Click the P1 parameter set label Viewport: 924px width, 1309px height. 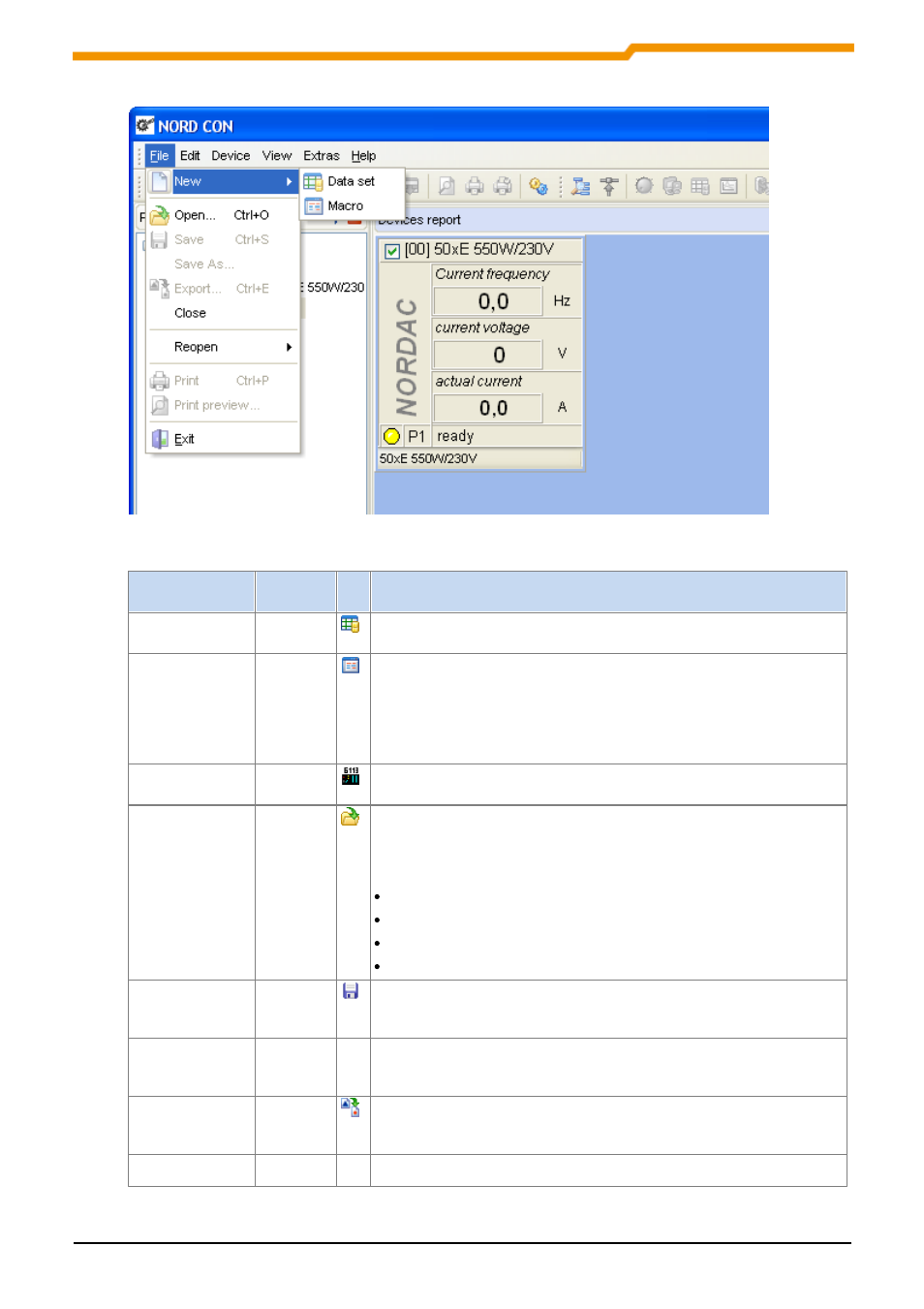click(x=416, y=436)
